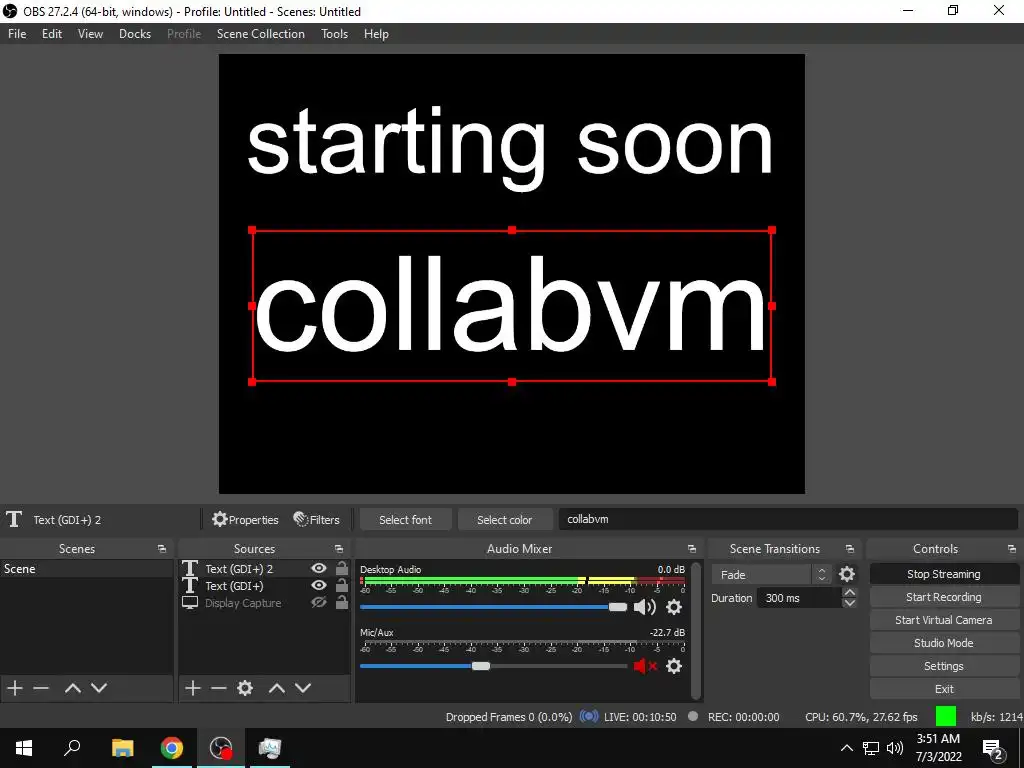Move source up arrow in Sources panel
1024x768 pixels.
point(277,688)
